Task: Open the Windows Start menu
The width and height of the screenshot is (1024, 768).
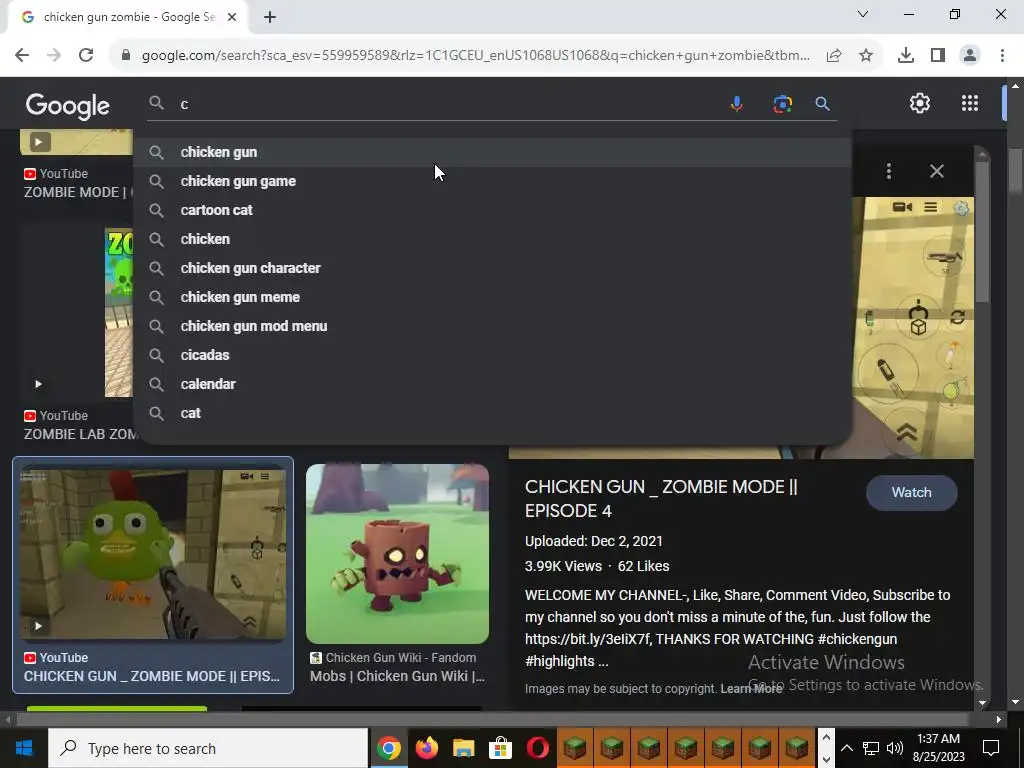Action: click(24, 748)
